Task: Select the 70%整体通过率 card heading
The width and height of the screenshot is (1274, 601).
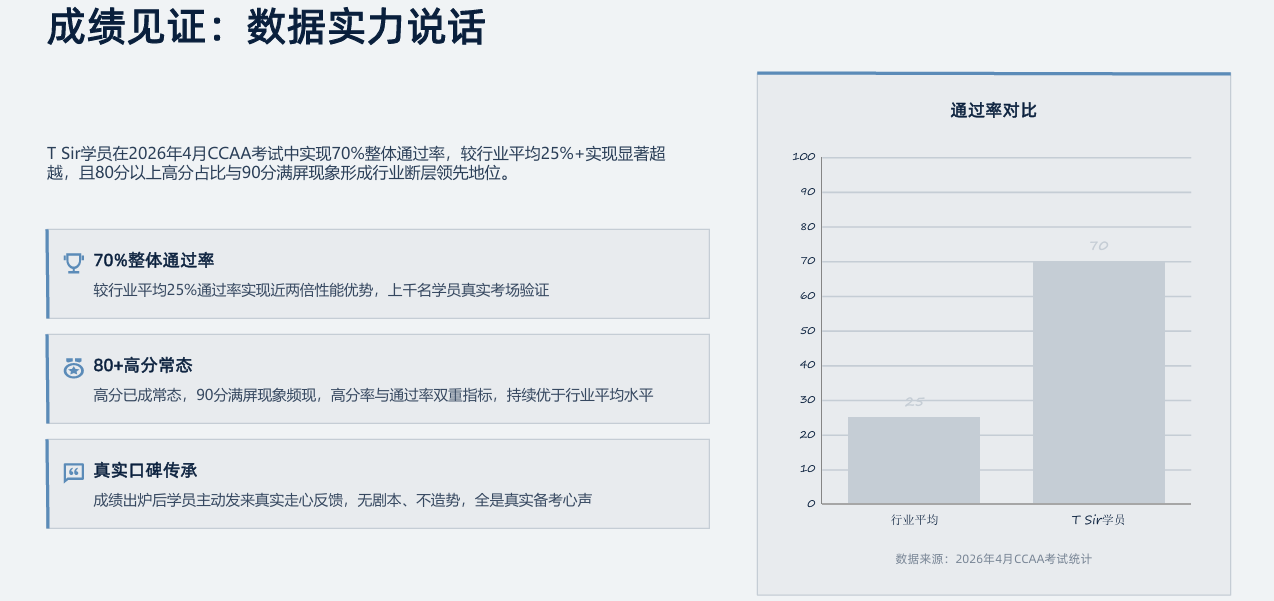Action: (154, 261)
